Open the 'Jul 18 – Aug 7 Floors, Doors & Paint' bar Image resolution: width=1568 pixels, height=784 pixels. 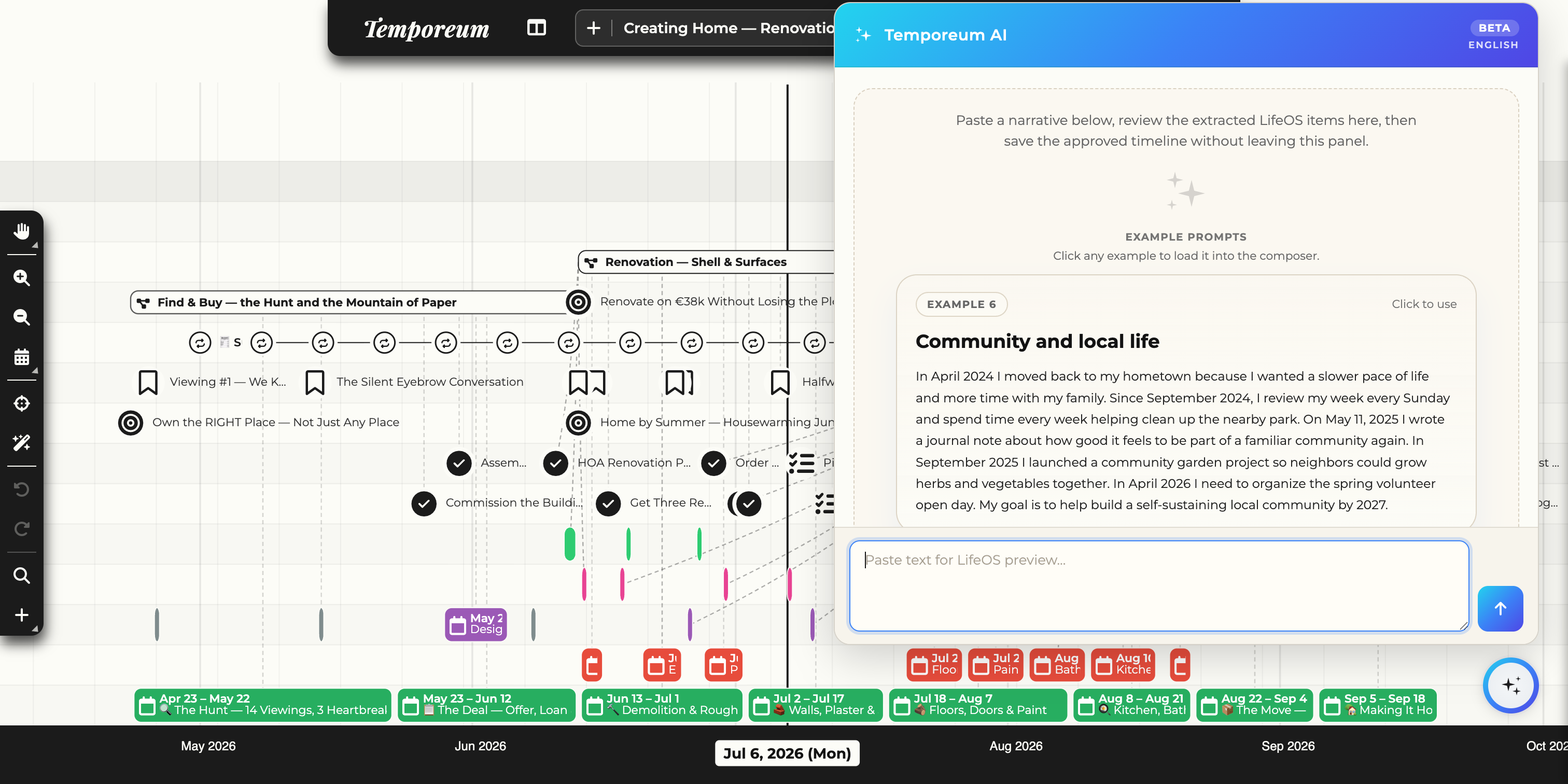click(977, 705)
